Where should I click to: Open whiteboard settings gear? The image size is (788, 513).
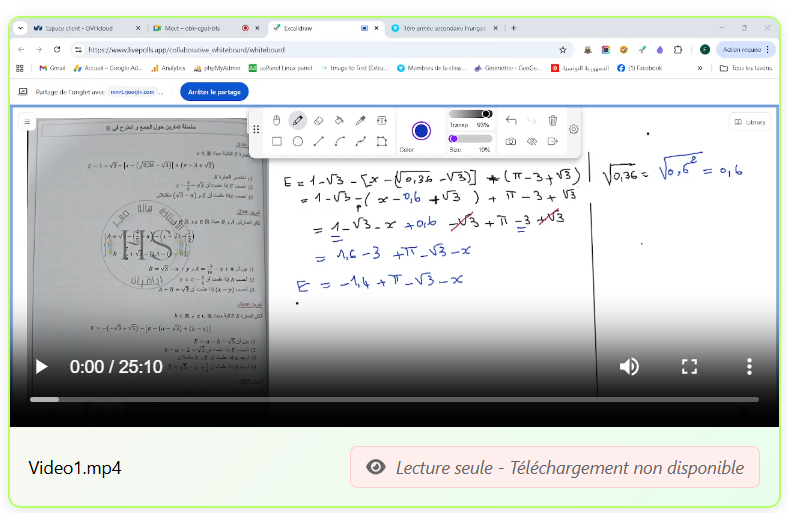[x=574, y=129]
